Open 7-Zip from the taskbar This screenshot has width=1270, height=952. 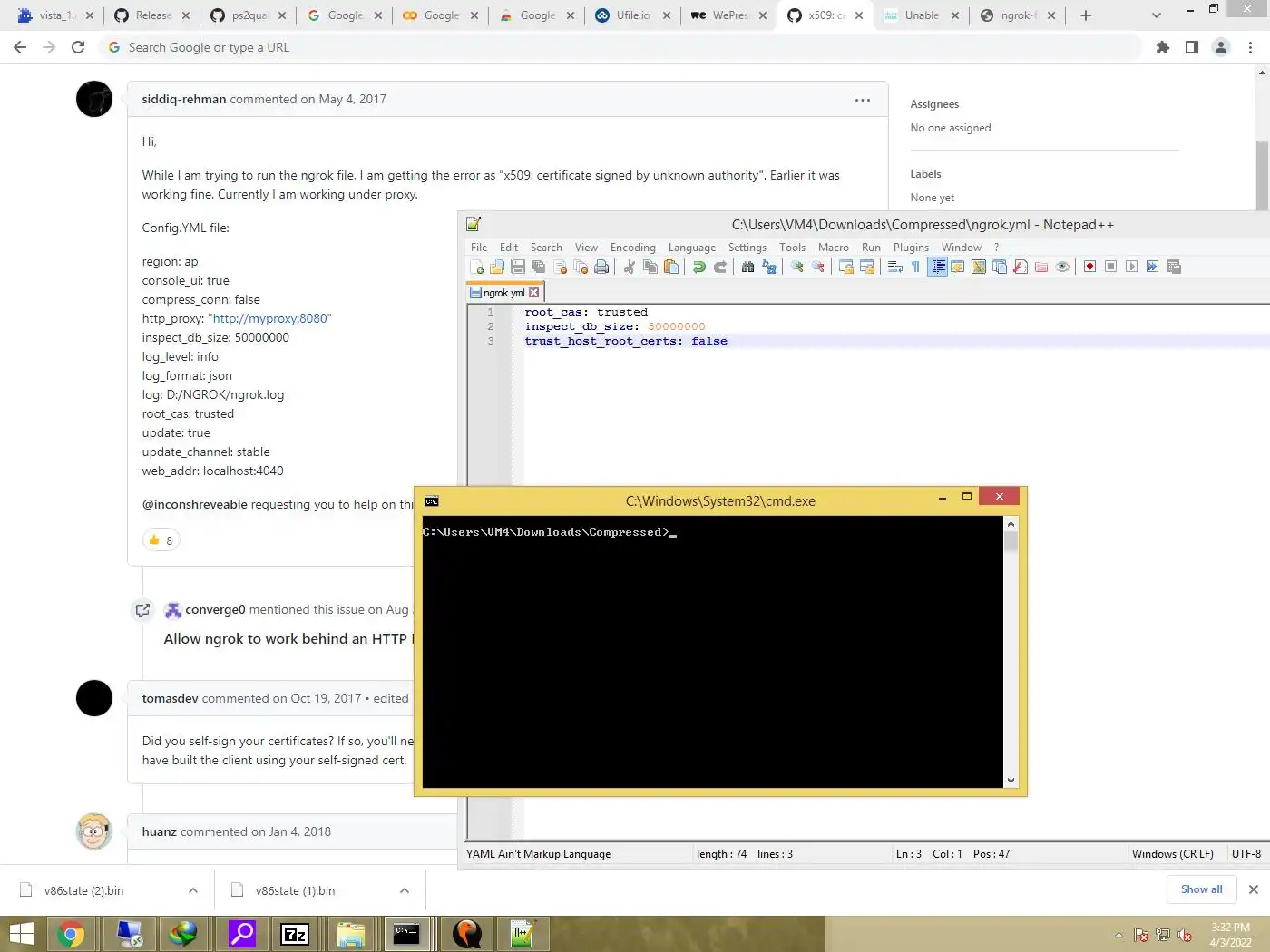click(x=295, y=934)
